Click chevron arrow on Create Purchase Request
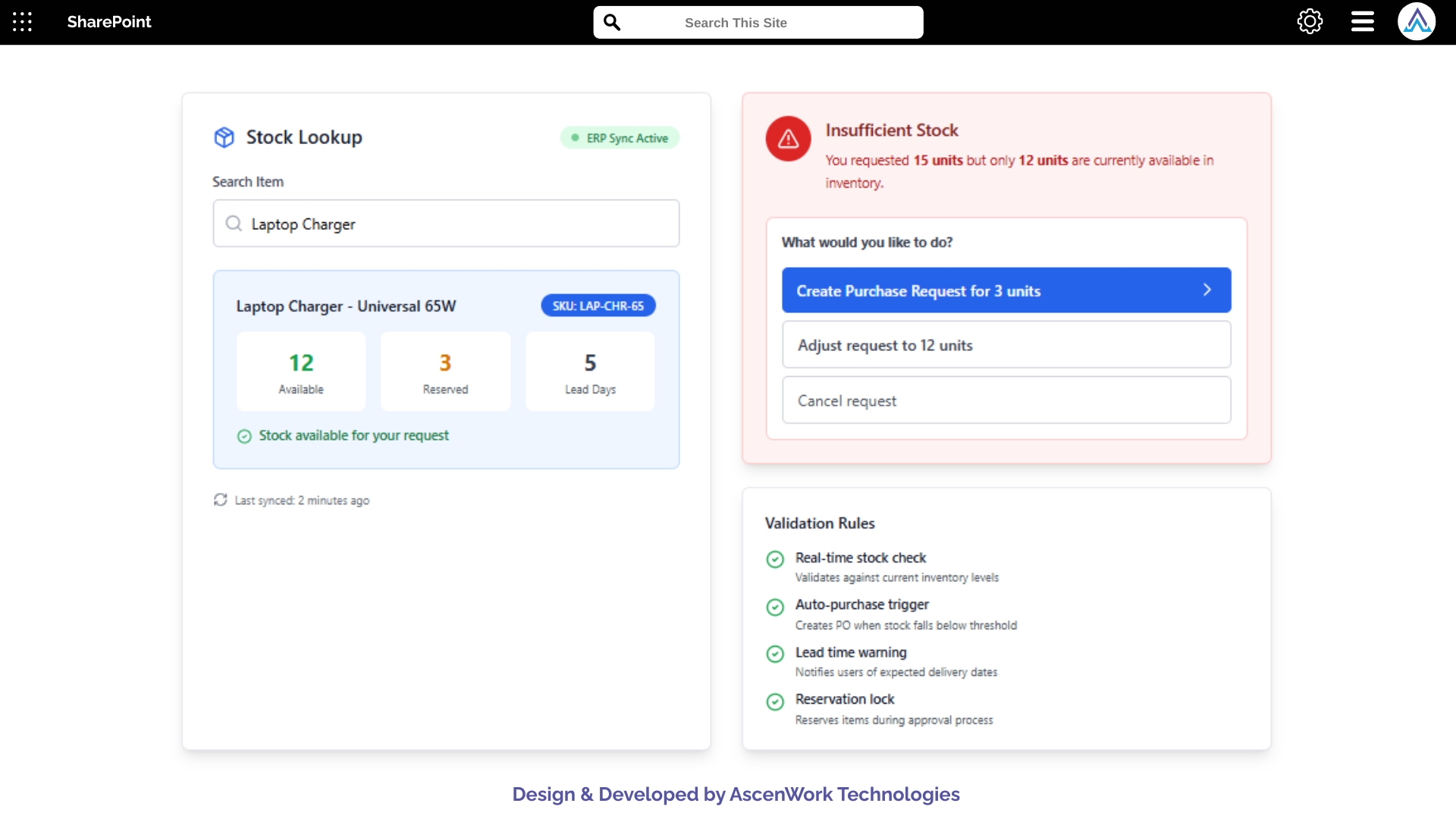 1207,290
